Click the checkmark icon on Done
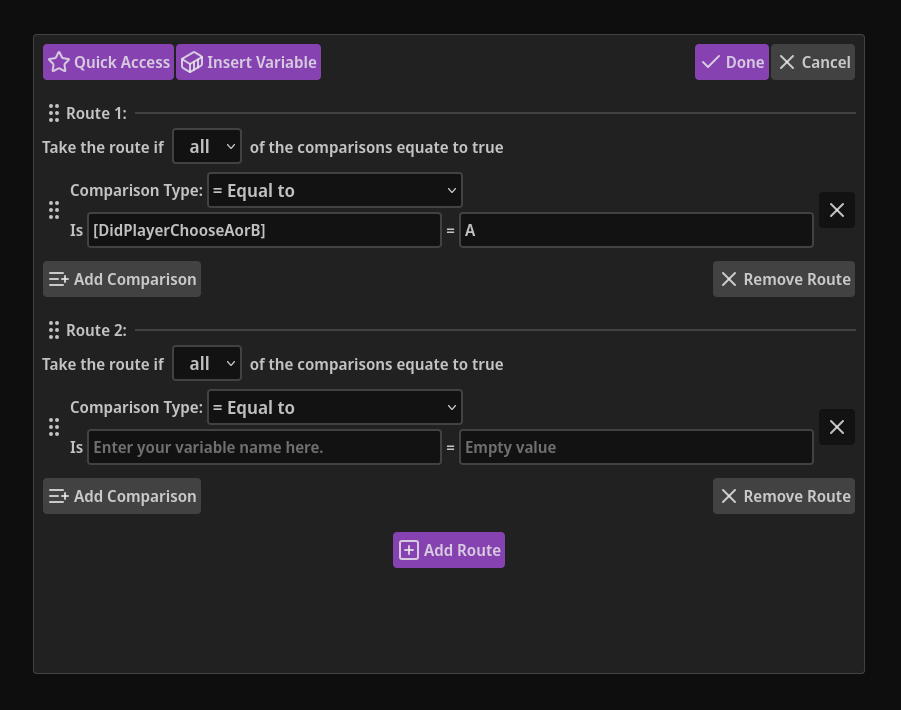Viewport: 901px width, 710px height. coord(714,61)
